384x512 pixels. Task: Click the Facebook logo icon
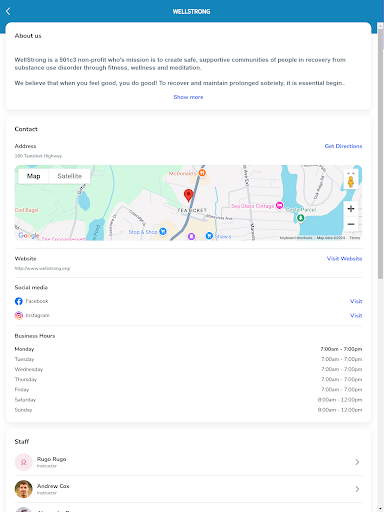point(19,301)
